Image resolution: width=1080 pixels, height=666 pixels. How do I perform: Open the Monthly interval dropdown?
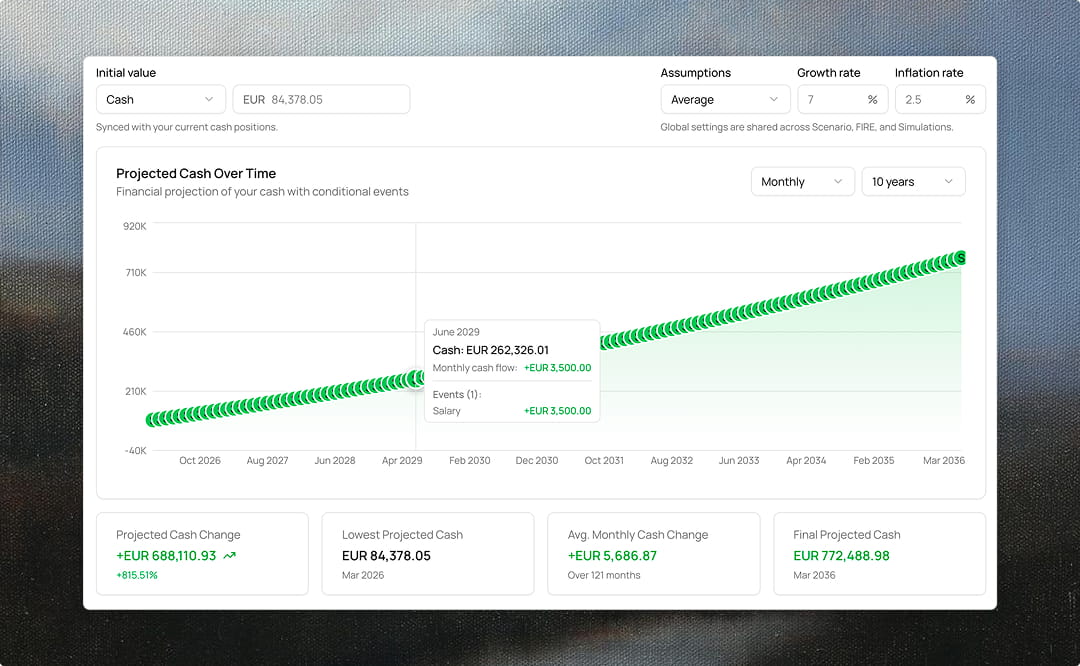point(802,181)
